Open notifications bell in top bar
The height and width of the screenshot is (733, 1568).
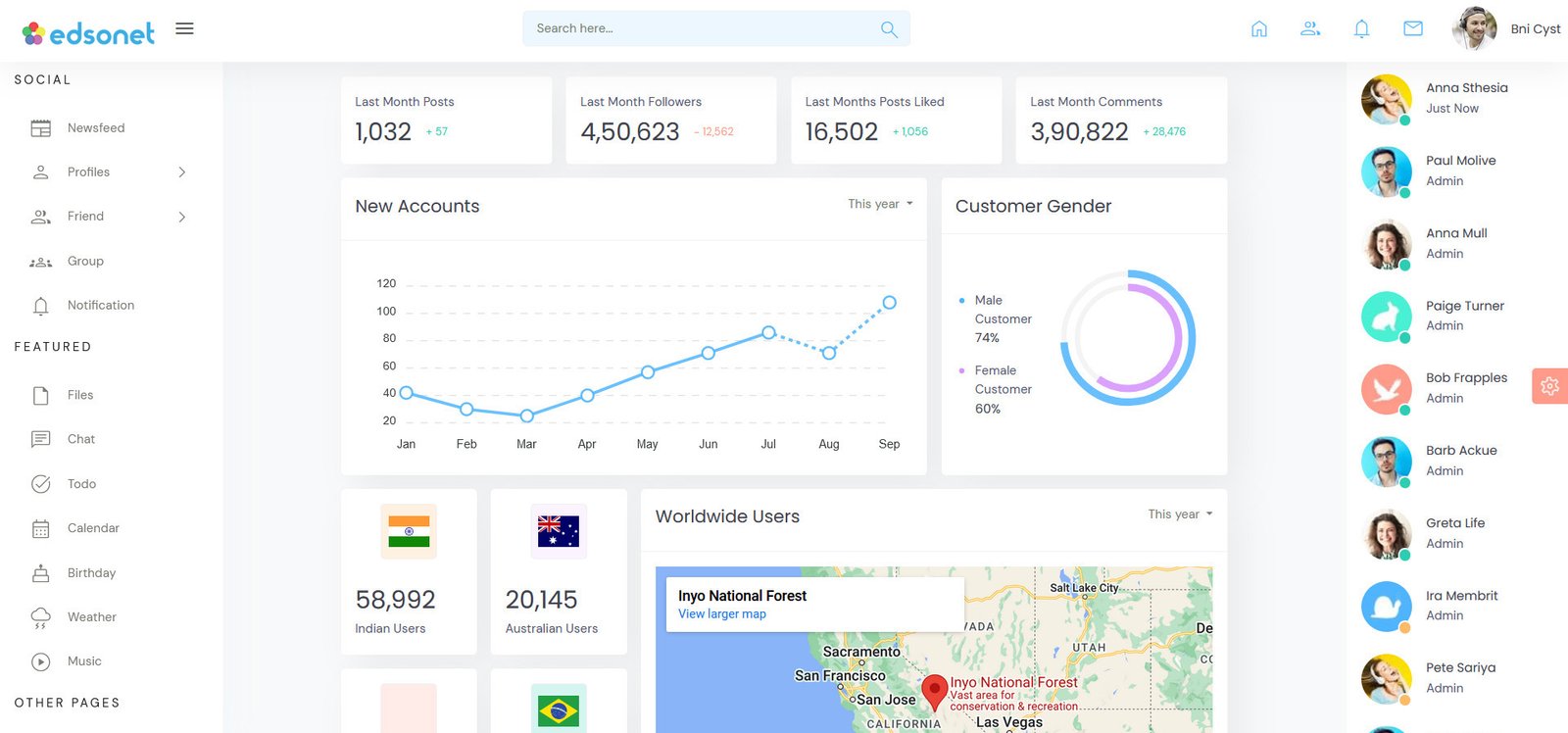1361,29
